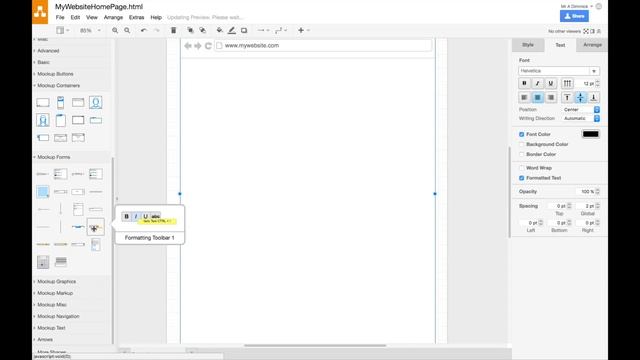Select the Formatting Toolbar 1 shape in Mockup Forms
This screenshot has height=360, width=640.
pos(96,227)
